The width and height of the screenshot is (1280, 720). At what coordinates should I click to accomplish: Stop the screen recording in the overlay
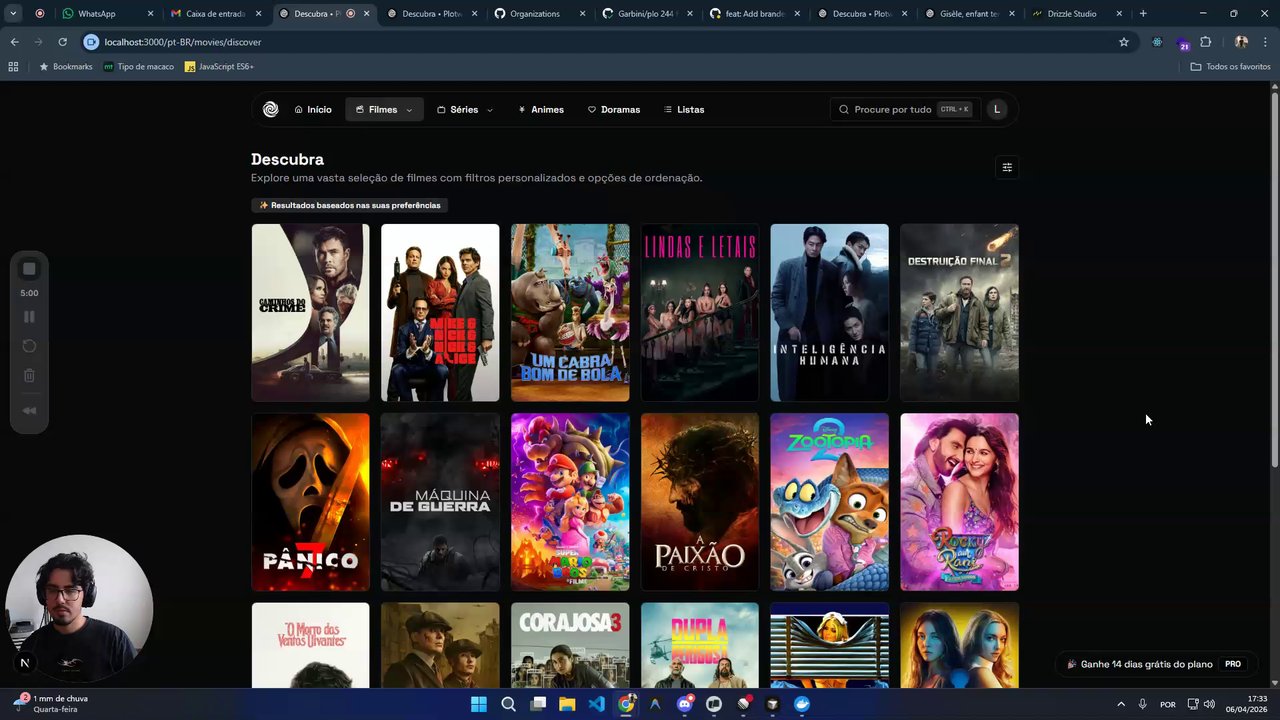pos(29,269)
